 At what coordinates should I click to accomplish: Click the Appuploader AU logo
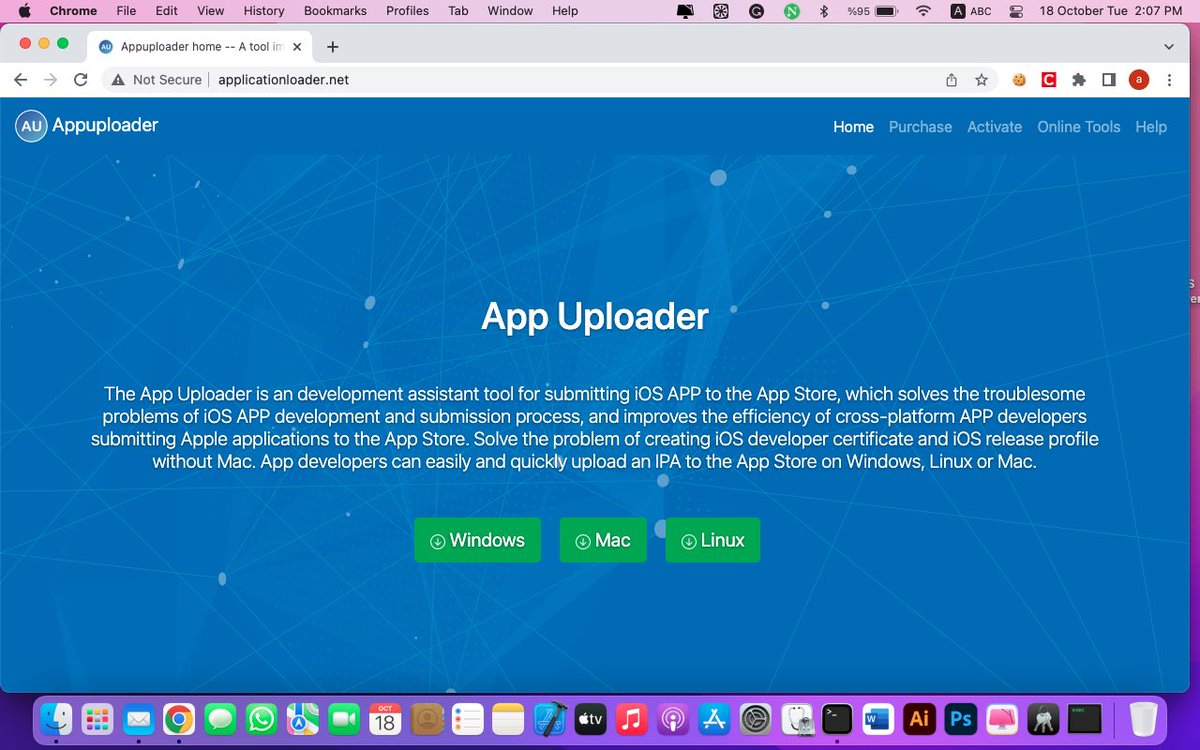click(x=31, y=126)
